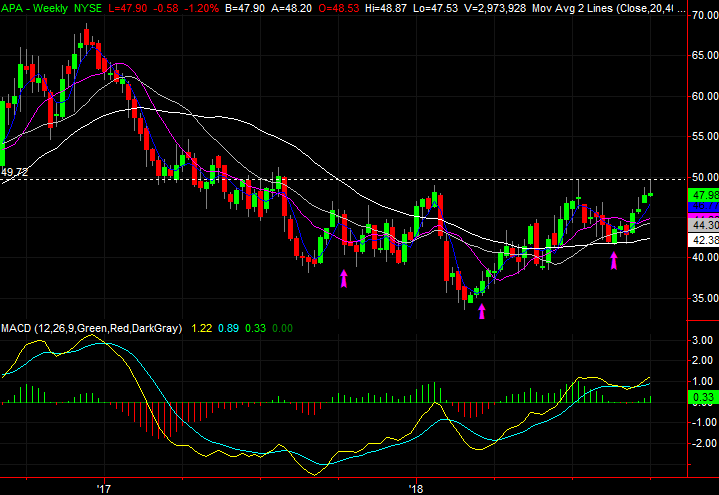Click the green 47.98 last price tag

[x=705, y=195]
